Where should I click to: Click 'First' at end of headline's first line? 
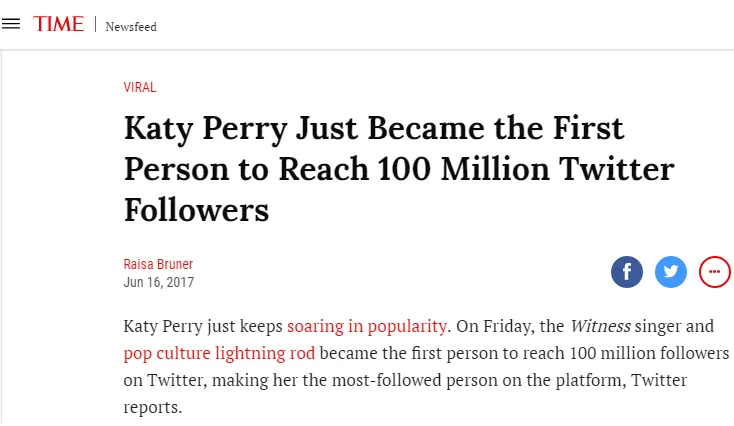click(x=588, y=128)
